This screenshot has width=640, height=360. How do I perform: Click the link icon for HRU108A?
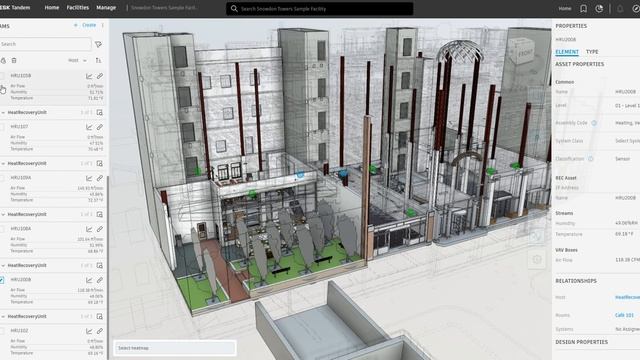tap(100, 229)
